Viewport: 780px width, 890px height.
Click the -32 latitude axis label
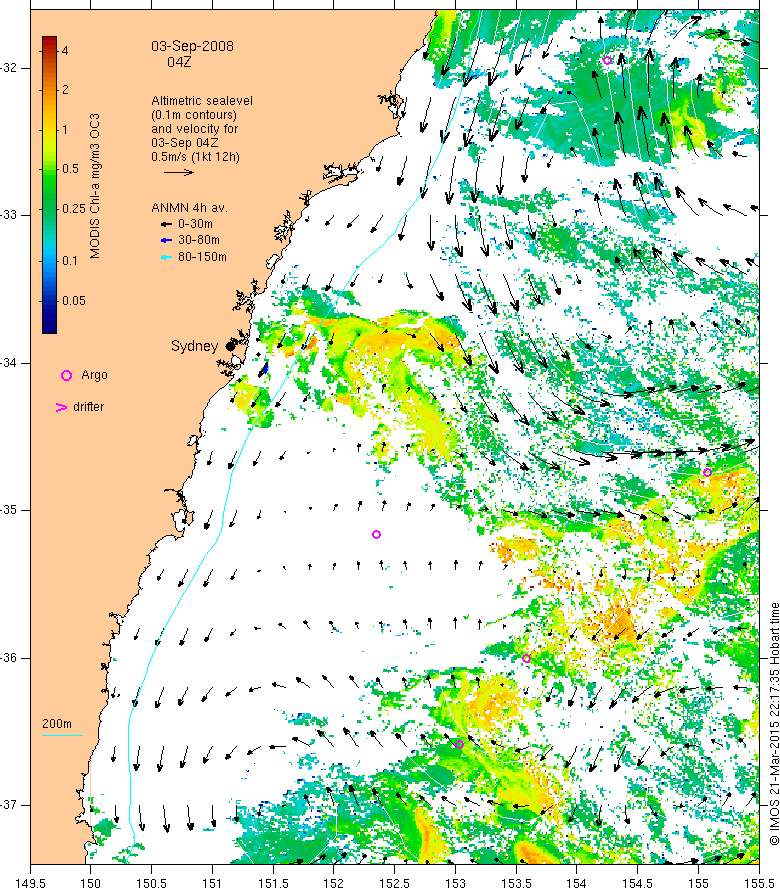coord(9,68)
